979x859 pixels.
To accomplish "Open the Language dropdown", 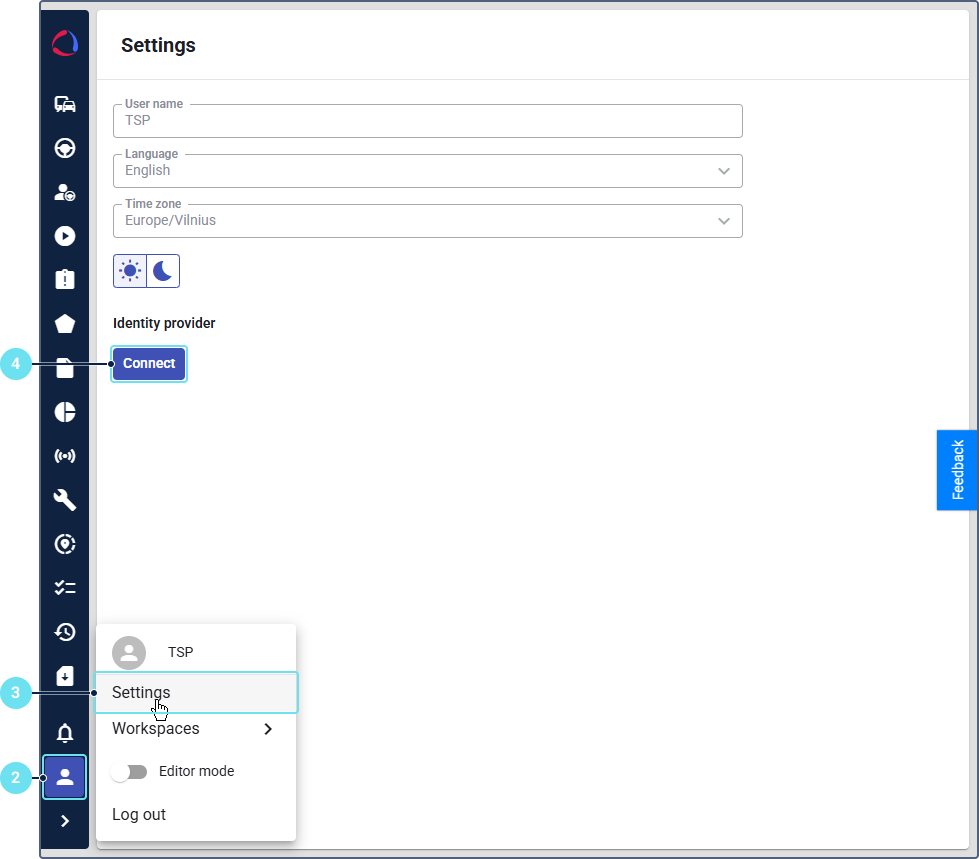I will [427, 171].
